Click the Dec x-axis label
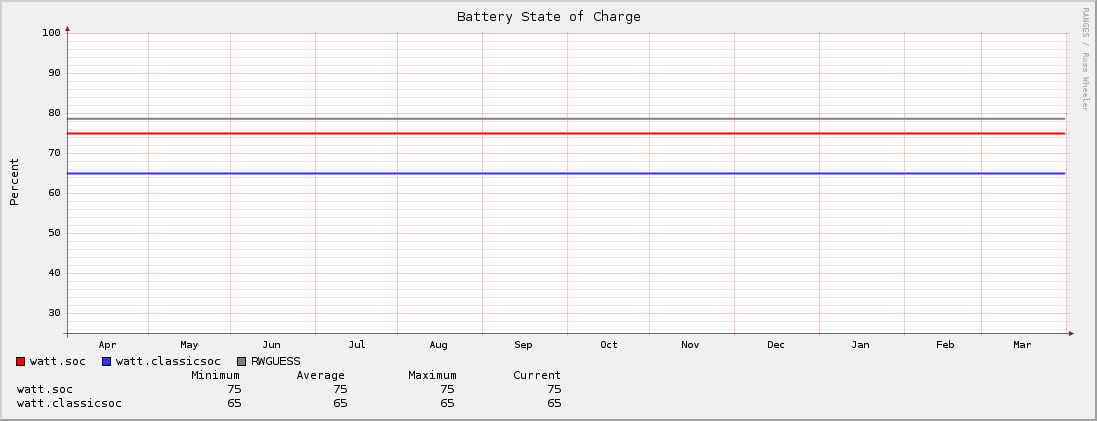 (776, 345)
